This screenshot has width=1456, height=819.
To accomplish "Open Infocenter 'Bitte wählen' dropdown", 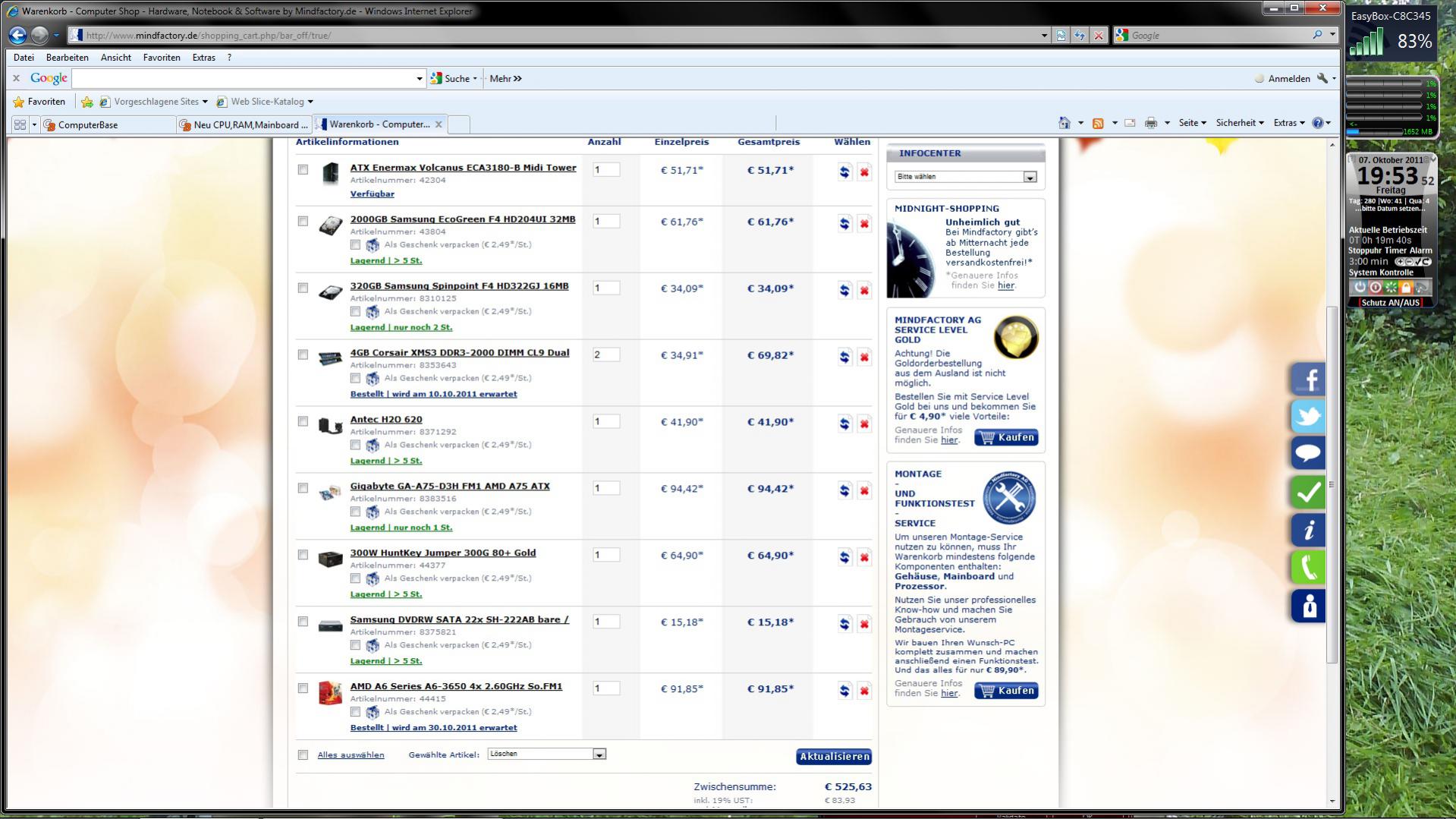I will pos(965,177).
